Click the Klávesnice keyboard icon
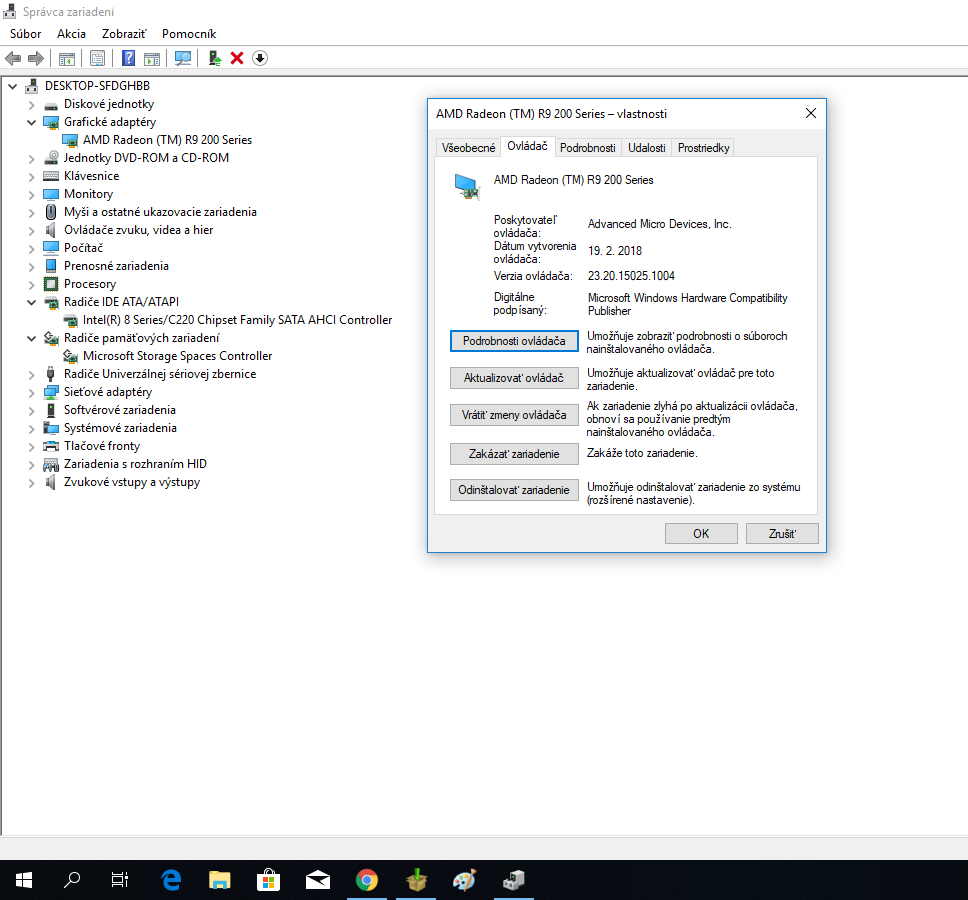This screenshot has height=900, width=968. 51,177
